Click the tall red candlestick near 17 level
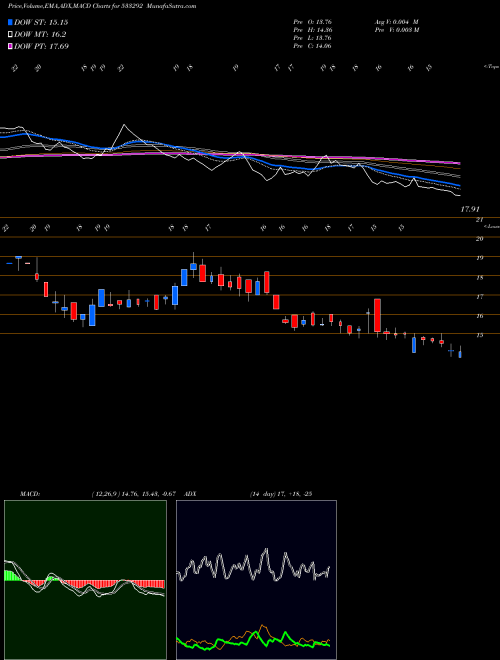This screenshot has width=500, height=660. click(378, 315)
